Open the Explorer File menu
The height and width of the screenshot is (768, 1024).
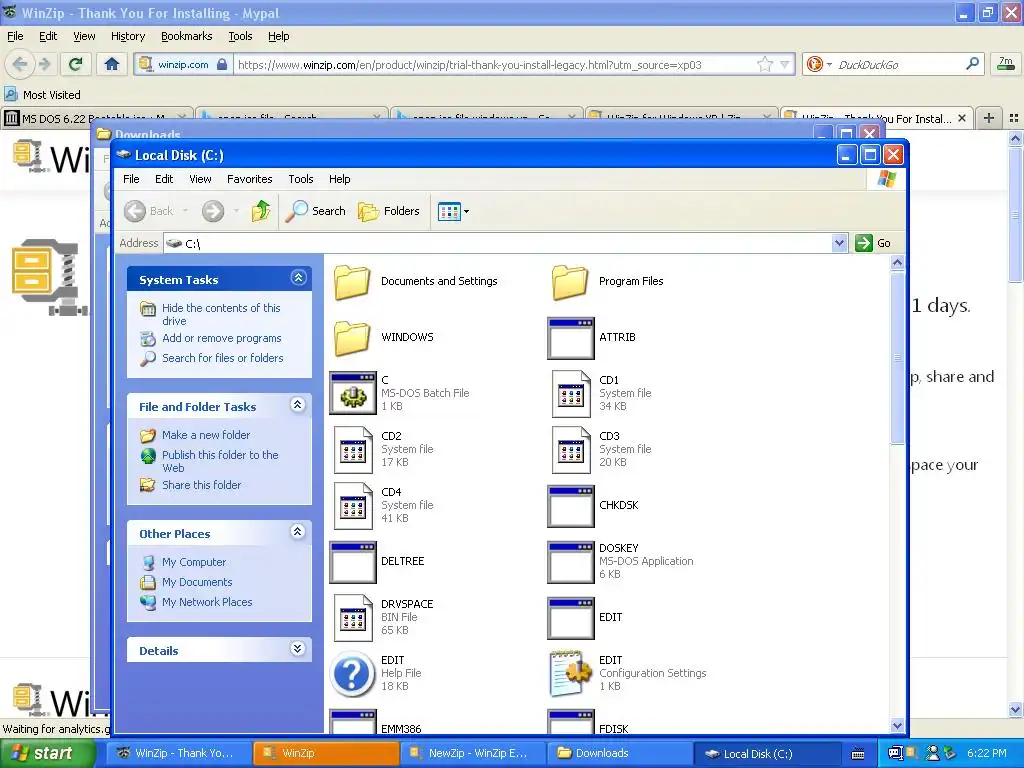tap(131, 179)
